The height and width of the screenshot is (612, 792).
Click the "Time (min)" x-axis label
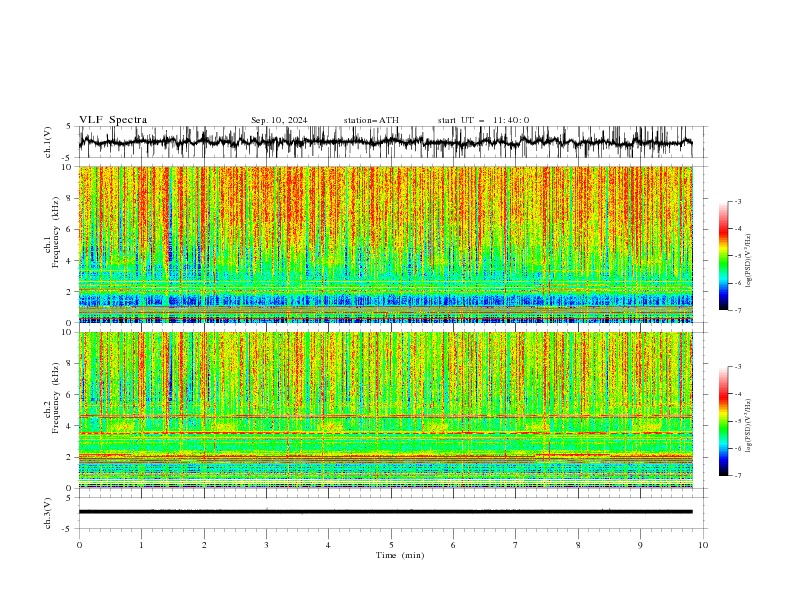(x=400, y=555)
